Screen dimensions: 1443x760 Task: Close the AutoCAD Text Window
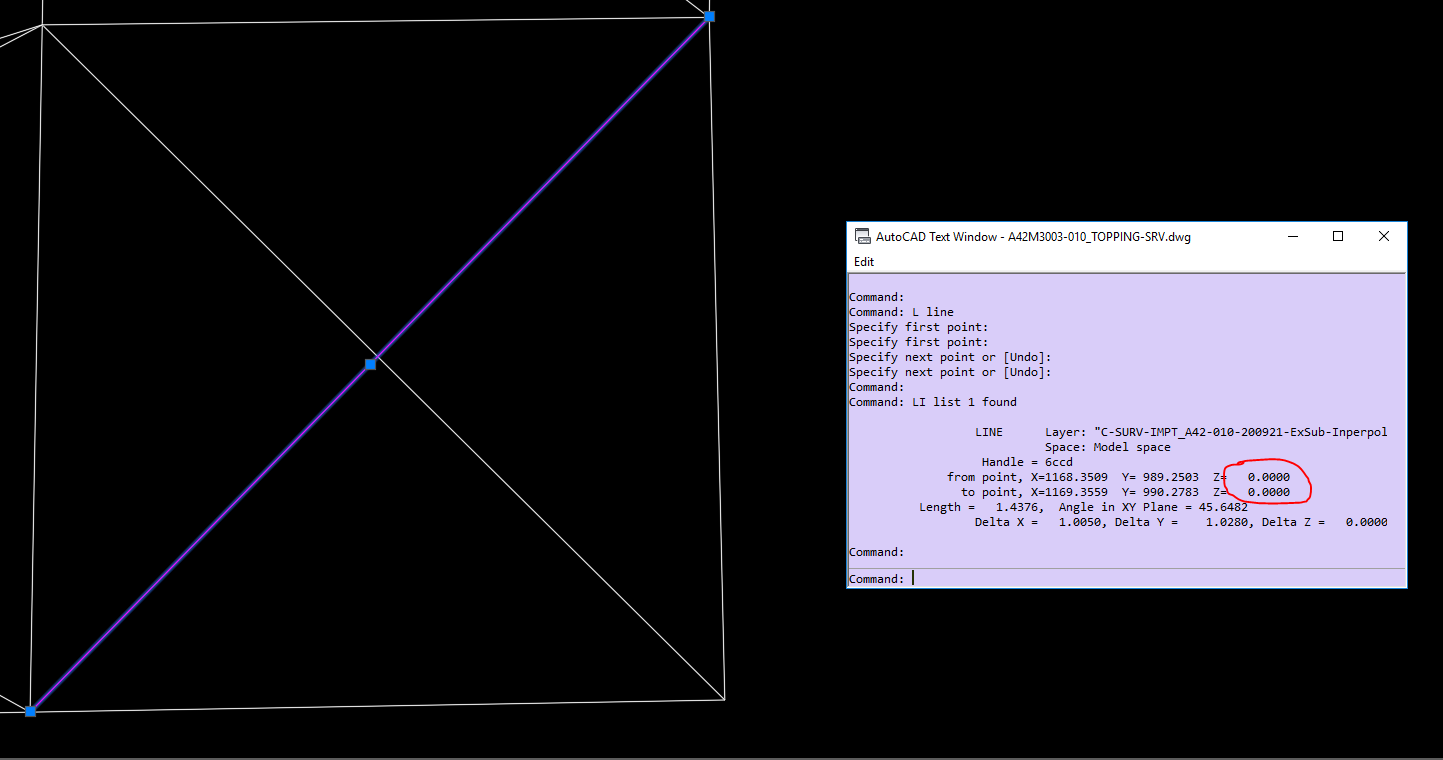[x=1383, y=237]
